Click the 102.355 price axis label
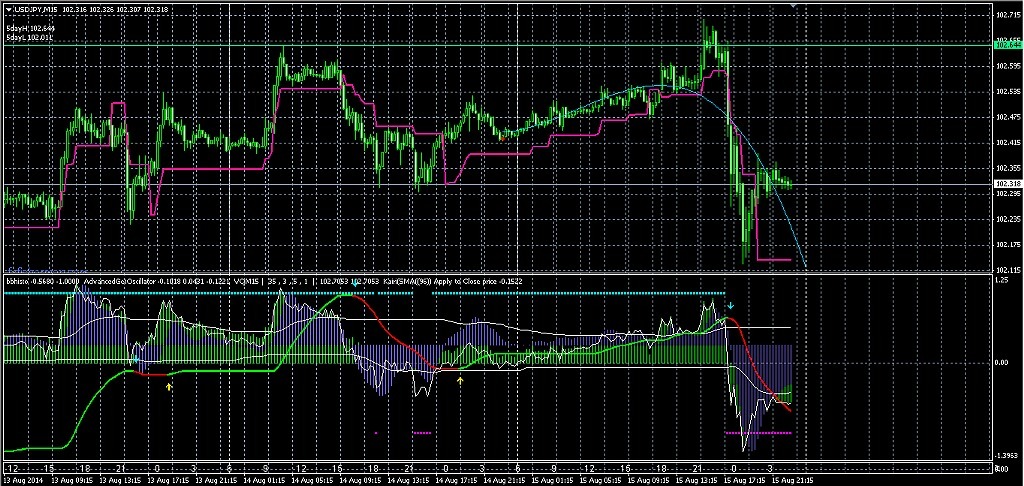Viewport: 1024px width, 486px height. (1008, 167)
